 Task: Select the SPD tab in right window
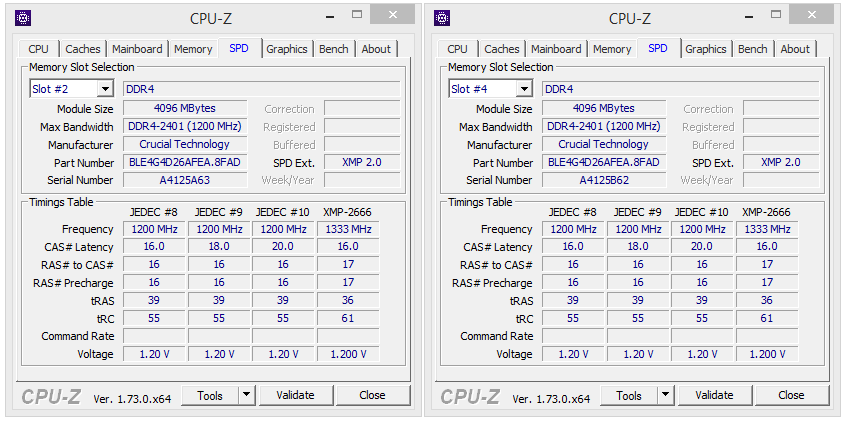pyautogui.click(x=658, y=48)
